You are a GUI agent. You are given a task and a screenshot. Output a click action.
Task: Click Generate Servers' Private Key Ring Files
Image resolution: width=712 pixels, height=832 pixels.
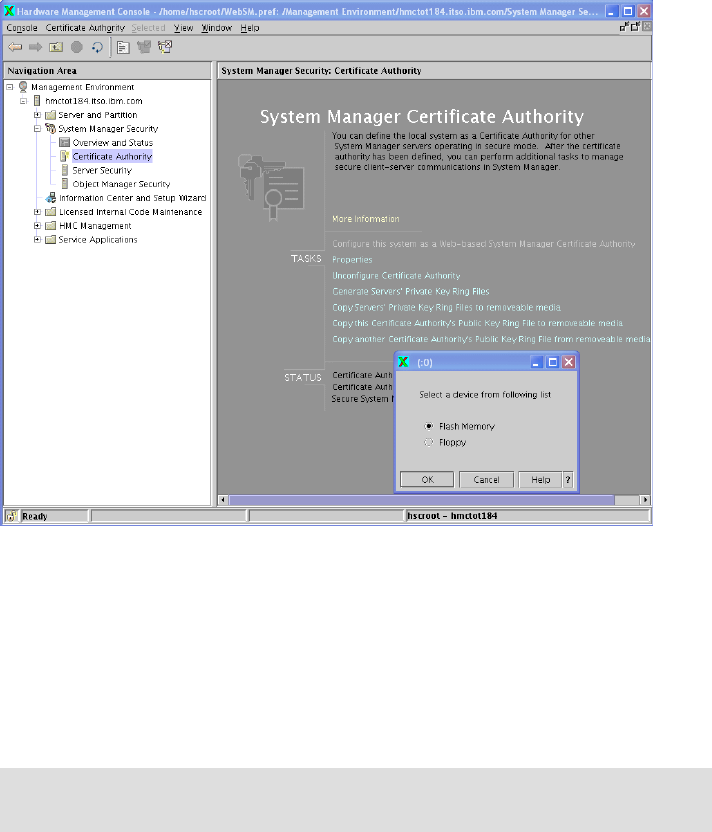[x=411, y=292]
